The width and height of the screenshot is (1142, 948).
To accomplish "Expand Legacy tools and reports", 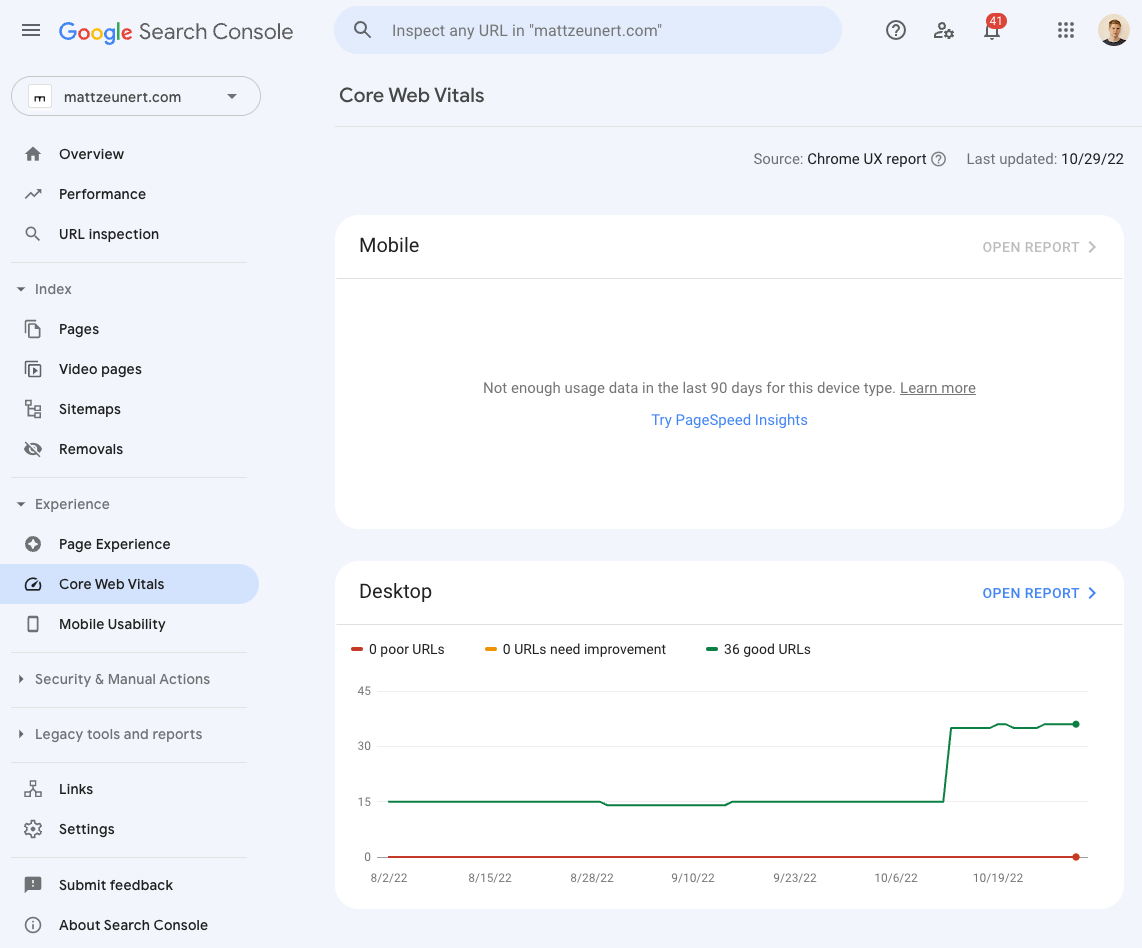I will coord(21,734).
